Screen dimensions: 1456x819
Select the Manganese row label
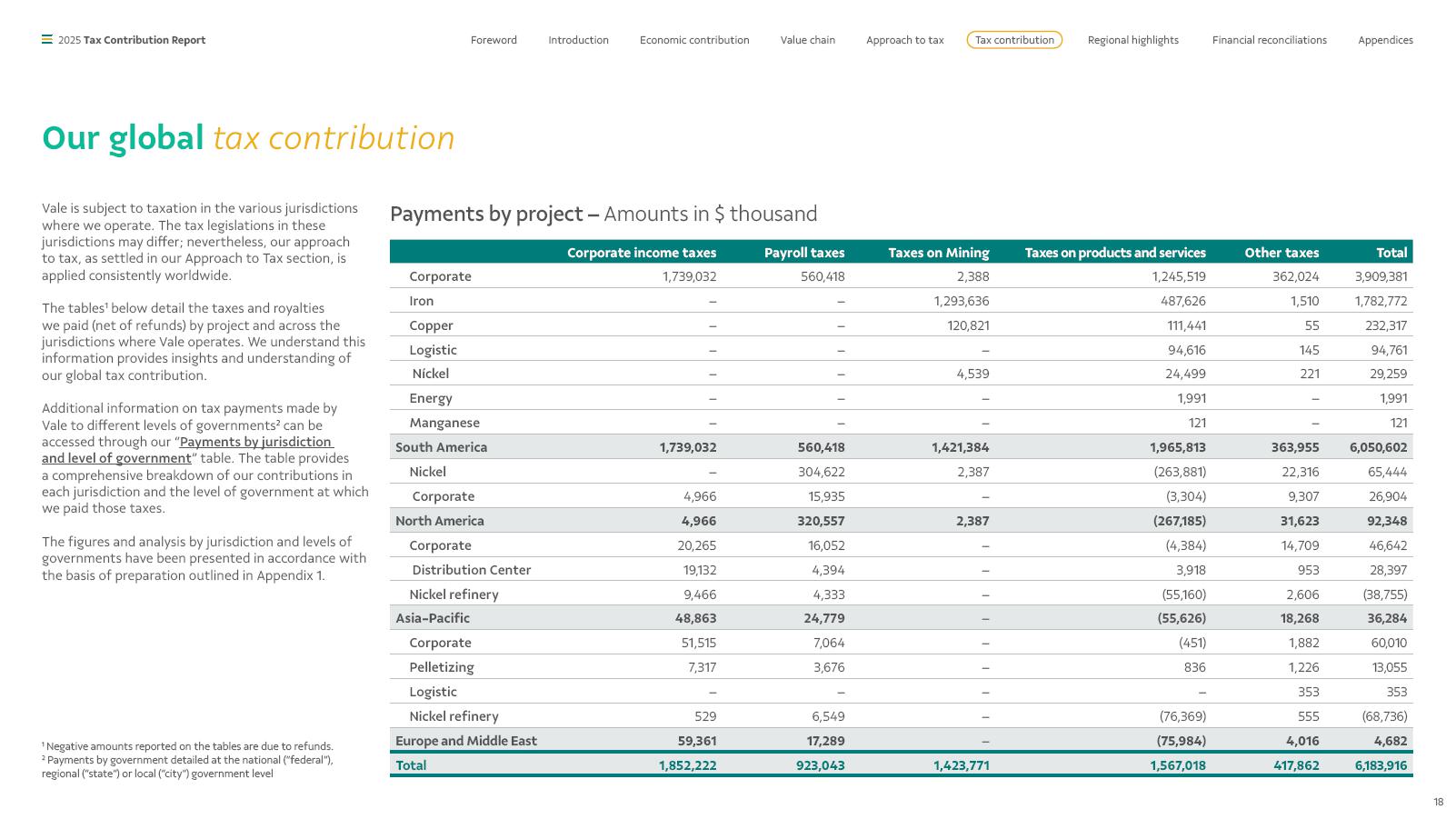coord(444,423)
